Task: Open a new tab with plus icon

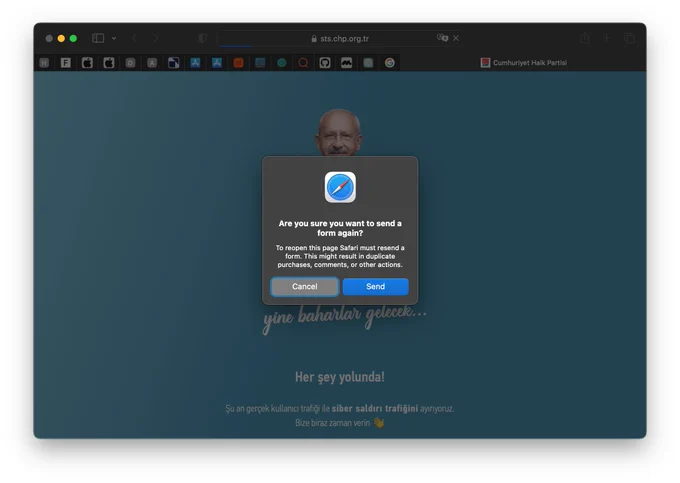Action: (606, 38)
